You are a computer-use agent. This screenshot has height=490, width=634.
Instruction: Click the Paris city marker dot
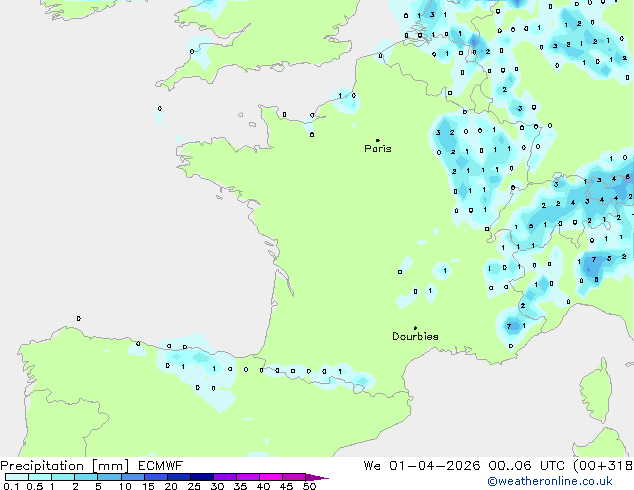[378, 140]
